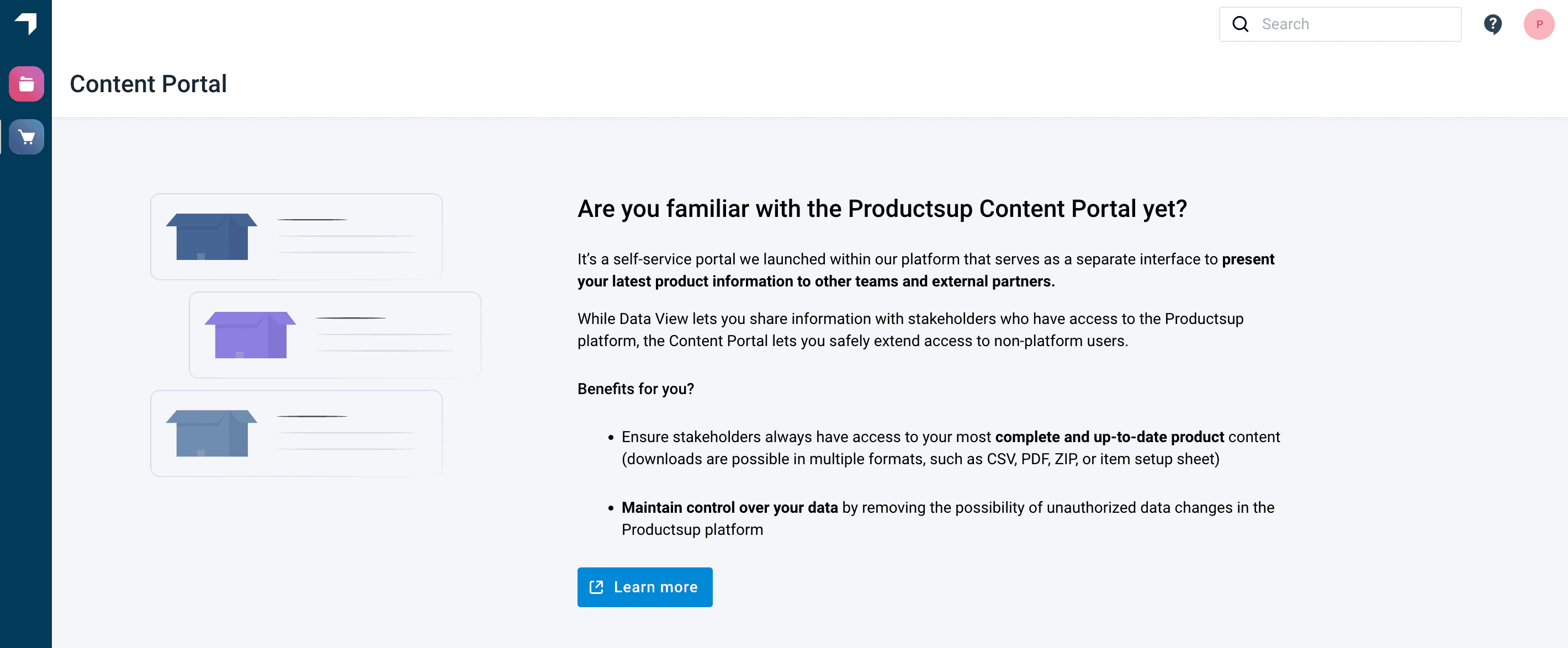Screen dimensions: 1568x648
Task: Open the user avatar labeled P
Action: coord(1539,24)
